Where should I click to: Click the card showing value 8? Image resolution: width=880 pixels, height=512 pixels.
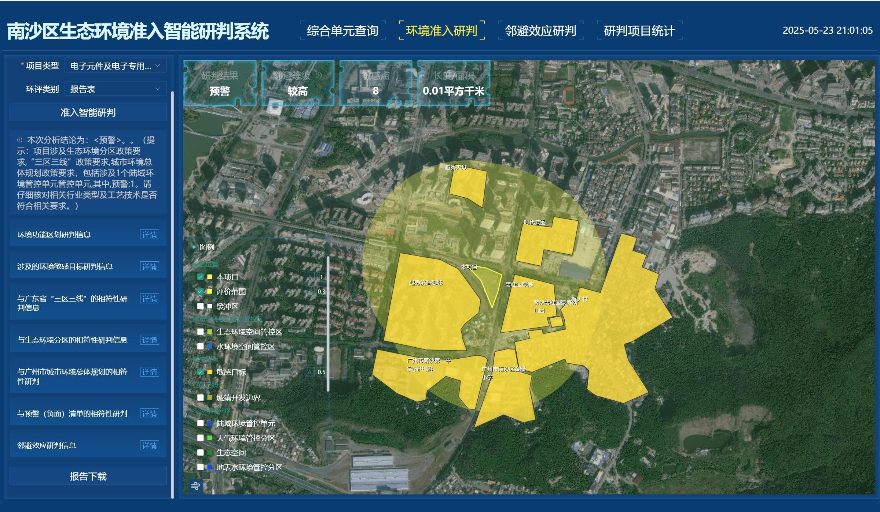coord(375,84)
